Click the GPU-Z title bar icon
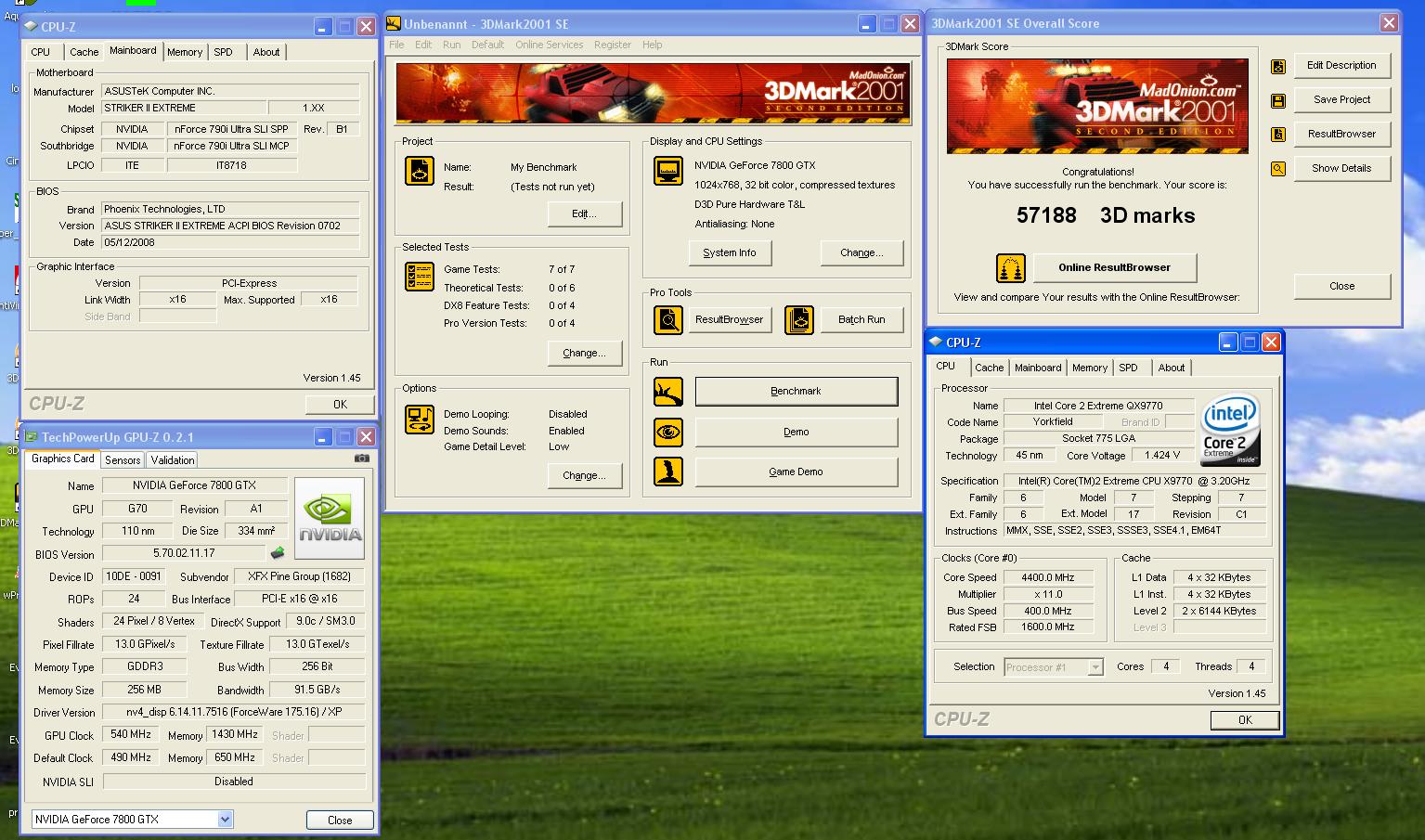 32,437
